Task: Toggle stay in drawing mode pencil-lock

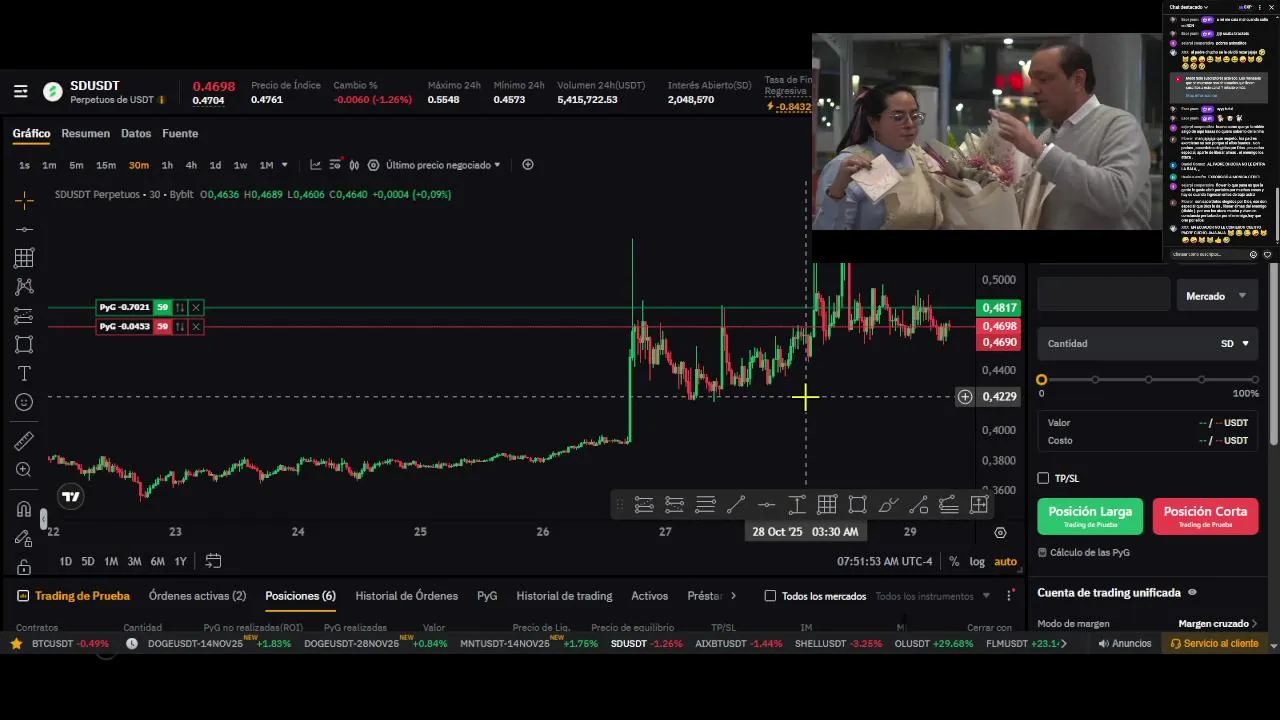Action: (x=24, y=538)
